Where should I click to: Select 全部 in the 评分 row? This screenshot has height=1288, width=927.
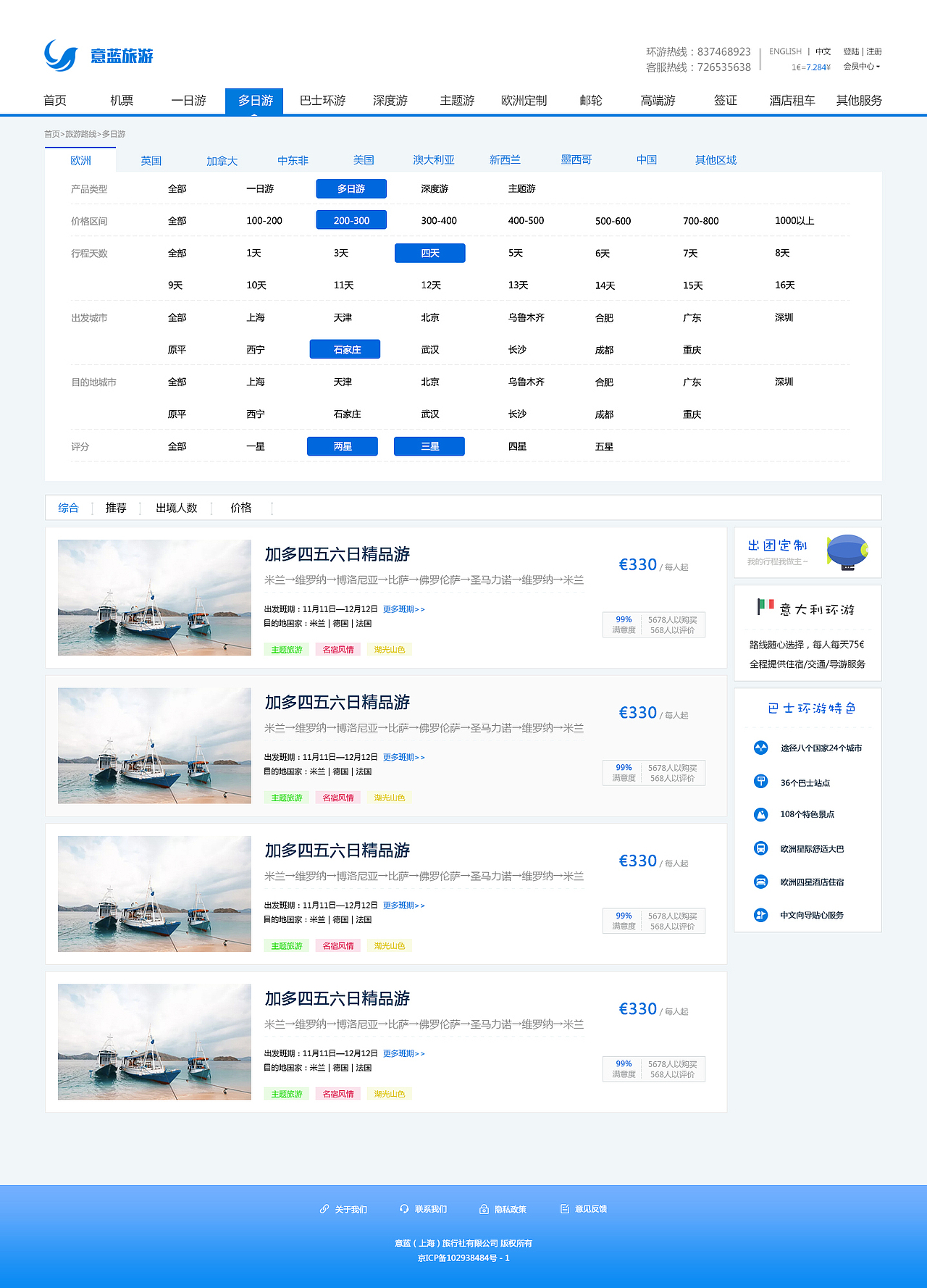(177, 446)
